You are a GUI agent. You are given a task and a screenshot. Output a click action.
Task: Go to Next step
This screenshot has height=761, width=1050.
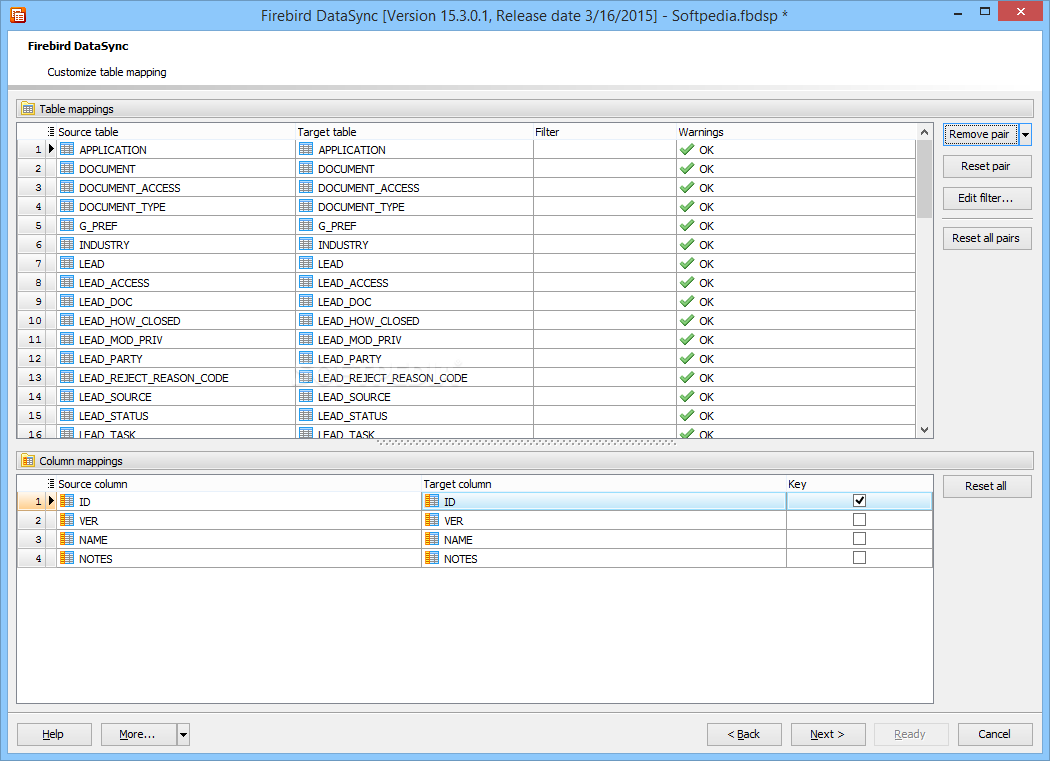tap(828, 734)
